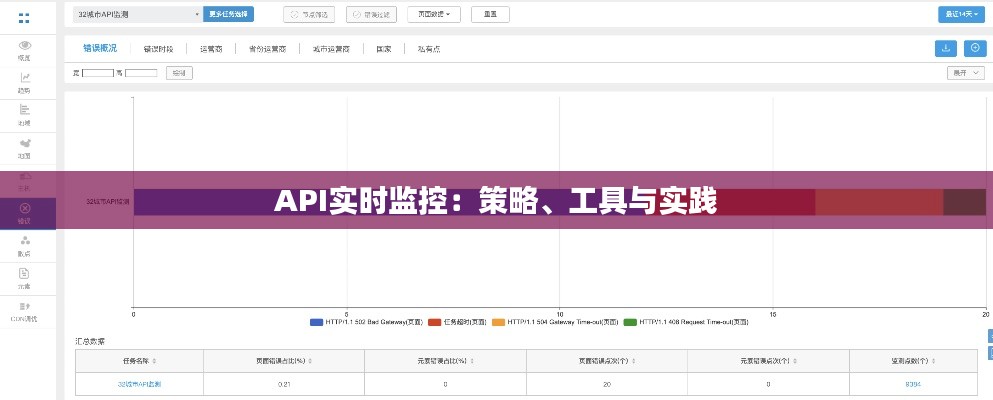
Task: Toggle the HTTP/1.1 408 Request Time-out legend item
Action: [686, 322]
